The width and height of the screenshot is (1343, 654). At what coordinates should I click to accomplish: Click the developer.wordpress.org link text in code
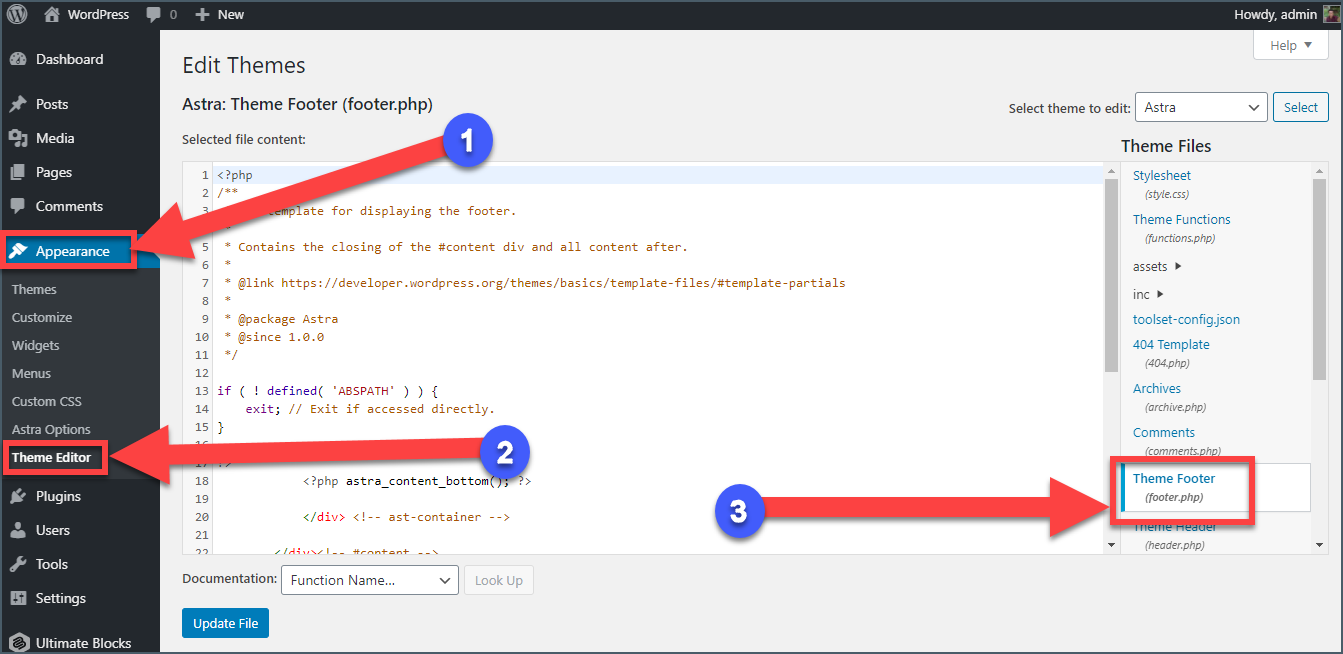coord(563,283)
